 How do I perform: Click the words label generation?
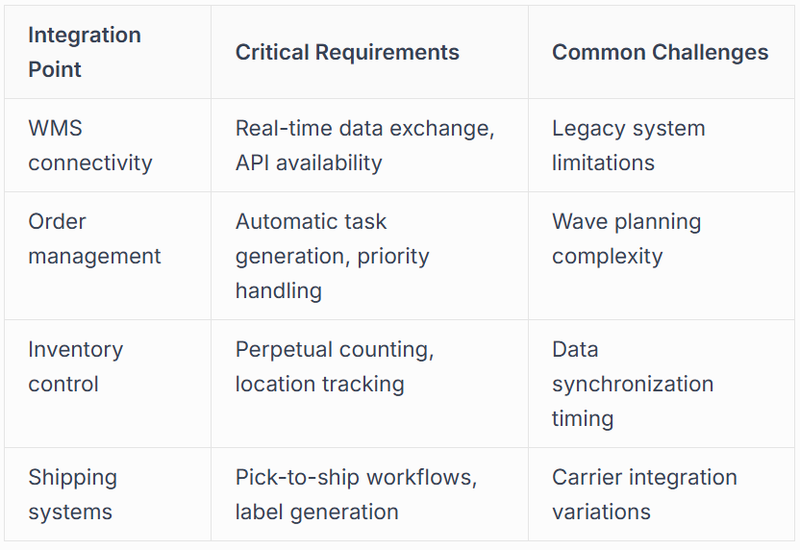pos(317,512)
